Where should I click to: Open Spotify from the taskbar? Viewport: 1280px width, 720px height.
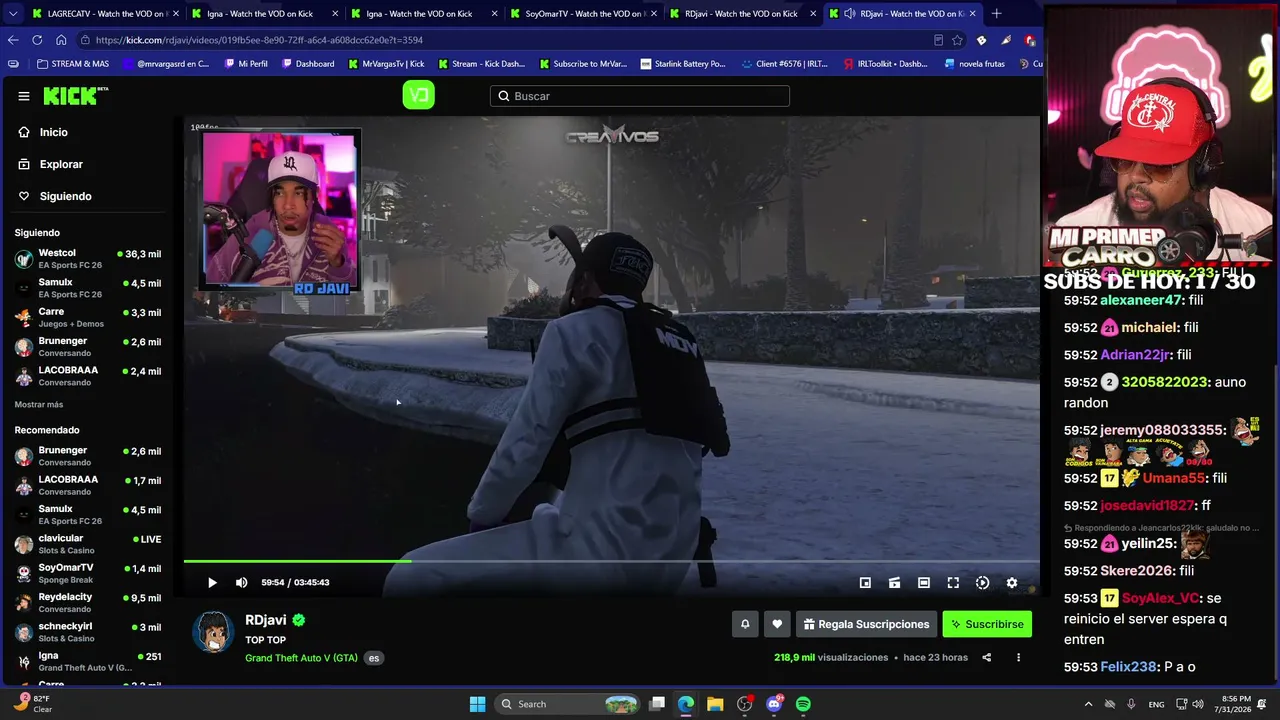click(x=803, y=704)
